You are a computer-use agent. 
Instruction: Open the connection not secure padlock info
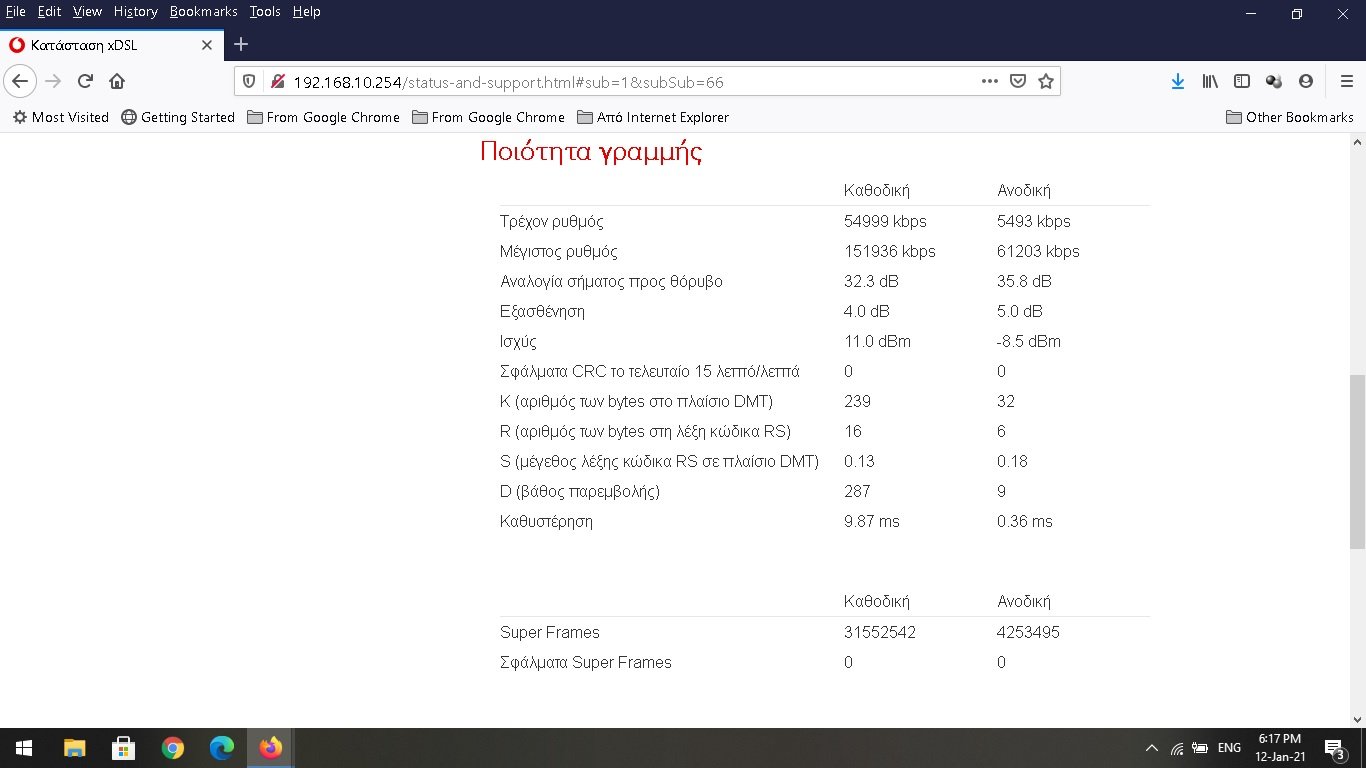click(x=278, y=81)
